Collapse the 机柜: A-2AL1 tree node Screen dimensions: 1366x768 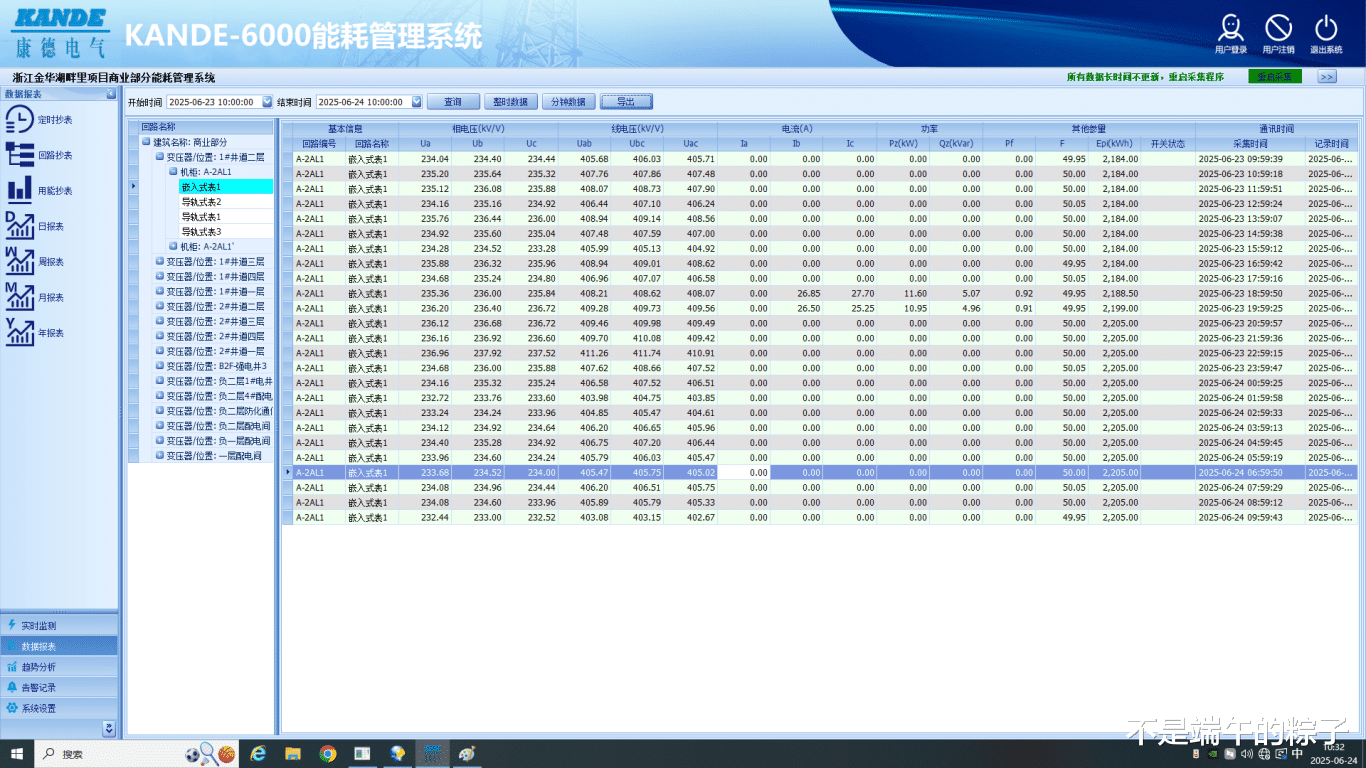tap(173, 172)
